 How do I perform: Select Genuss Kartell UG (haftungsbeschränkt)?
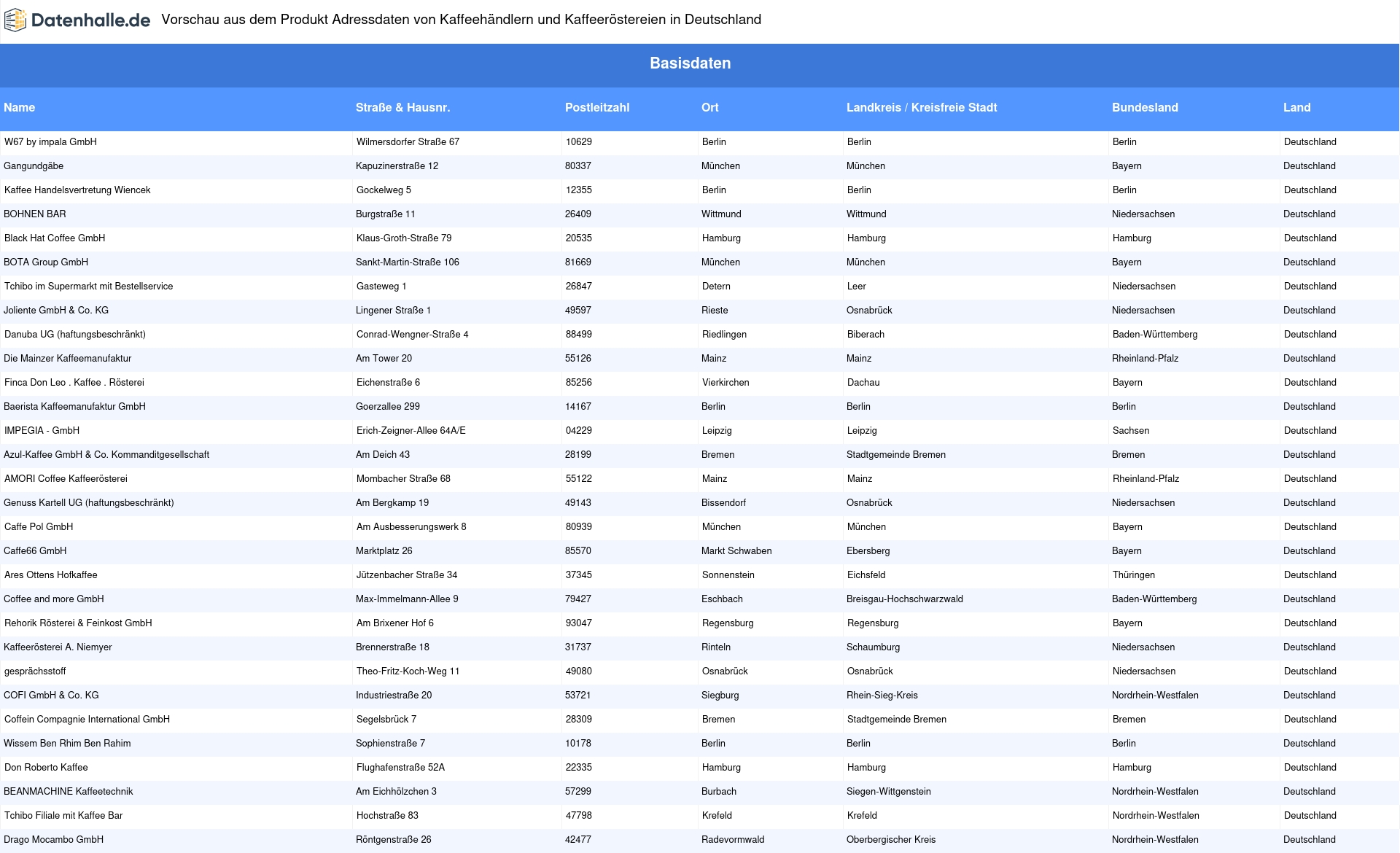pyautogui.click(x=89, y=503)
